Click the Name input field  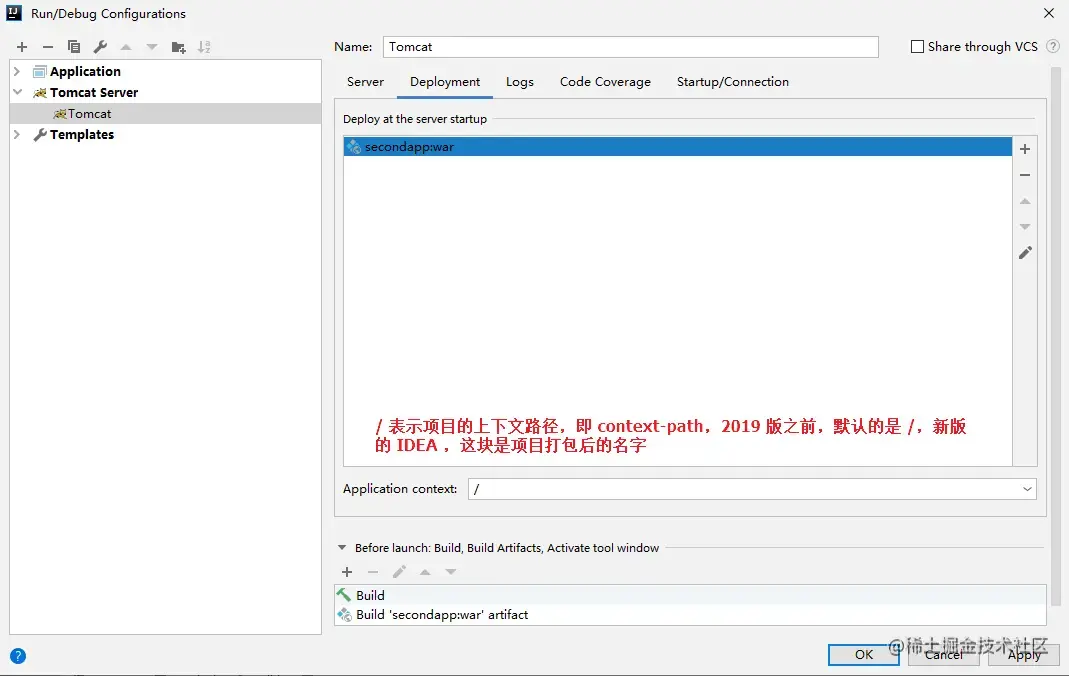[631, 46]
